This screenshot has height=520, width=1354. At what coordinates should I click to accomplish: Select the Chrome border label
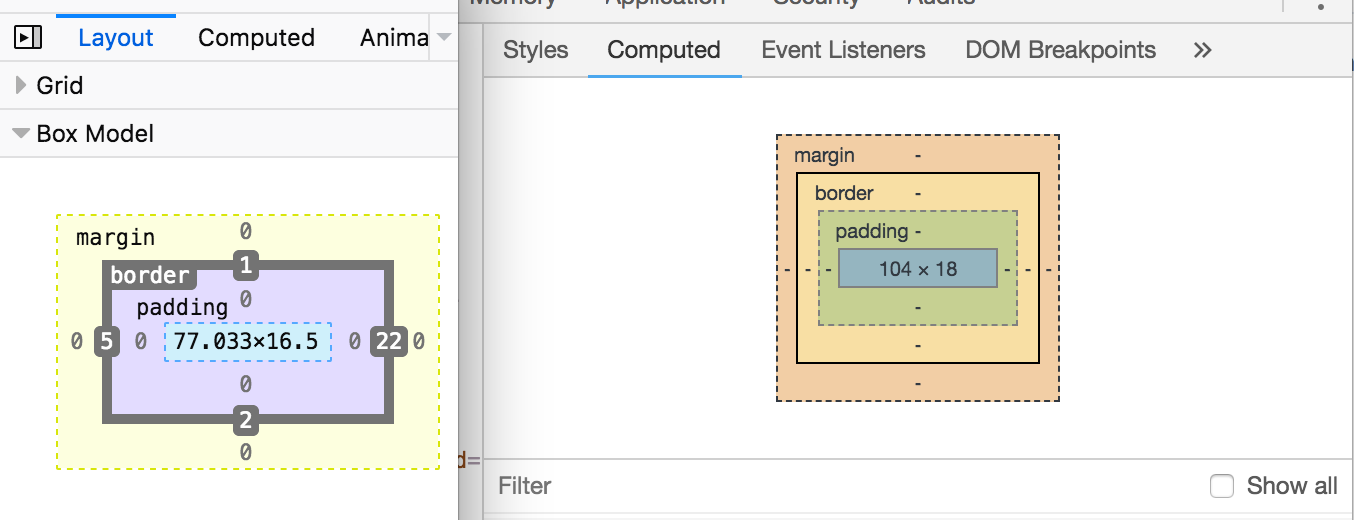pyautogui.click(x=844, y=194)
